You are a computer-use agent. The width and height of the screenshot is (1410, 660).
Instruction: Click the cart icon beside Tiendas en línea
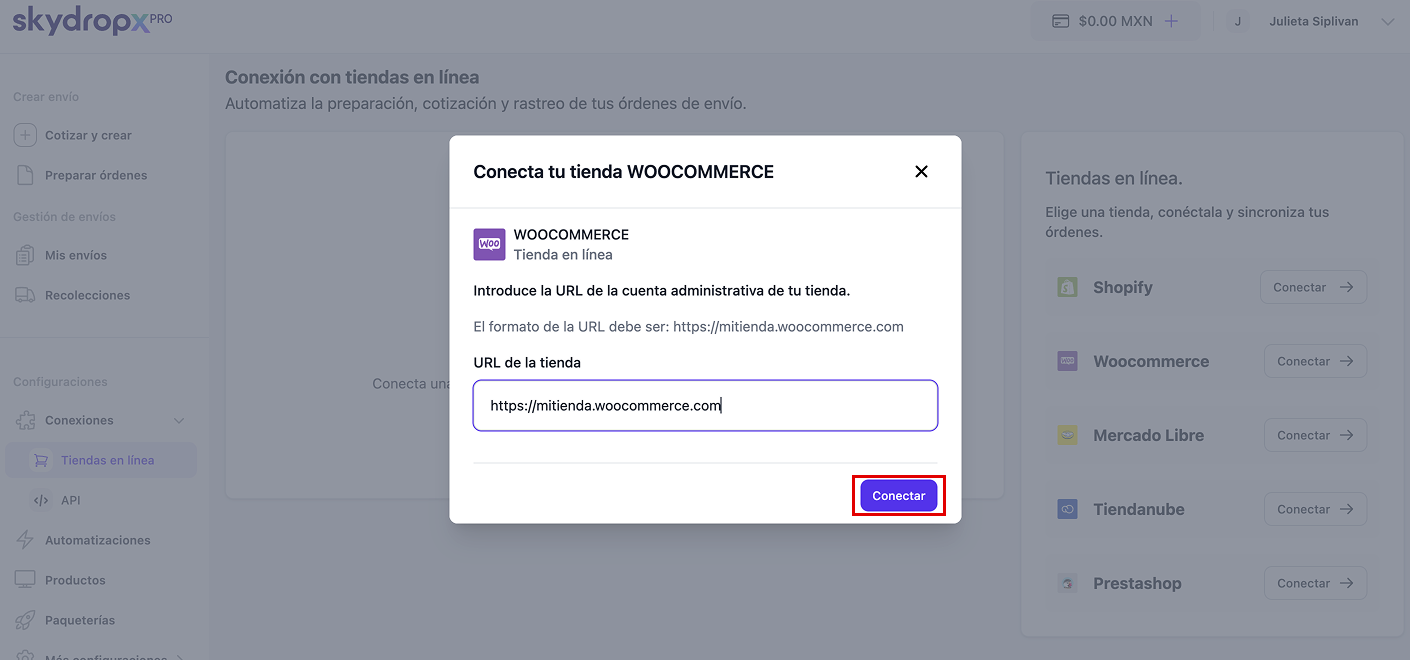point(41,460)
